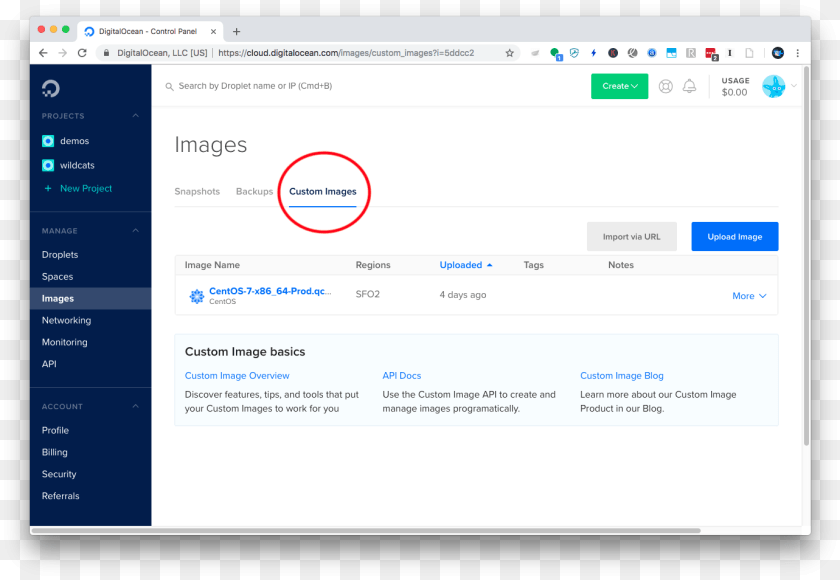Open the More menu for CentOS image
The image size is (840, 580).
coord(749,296)
